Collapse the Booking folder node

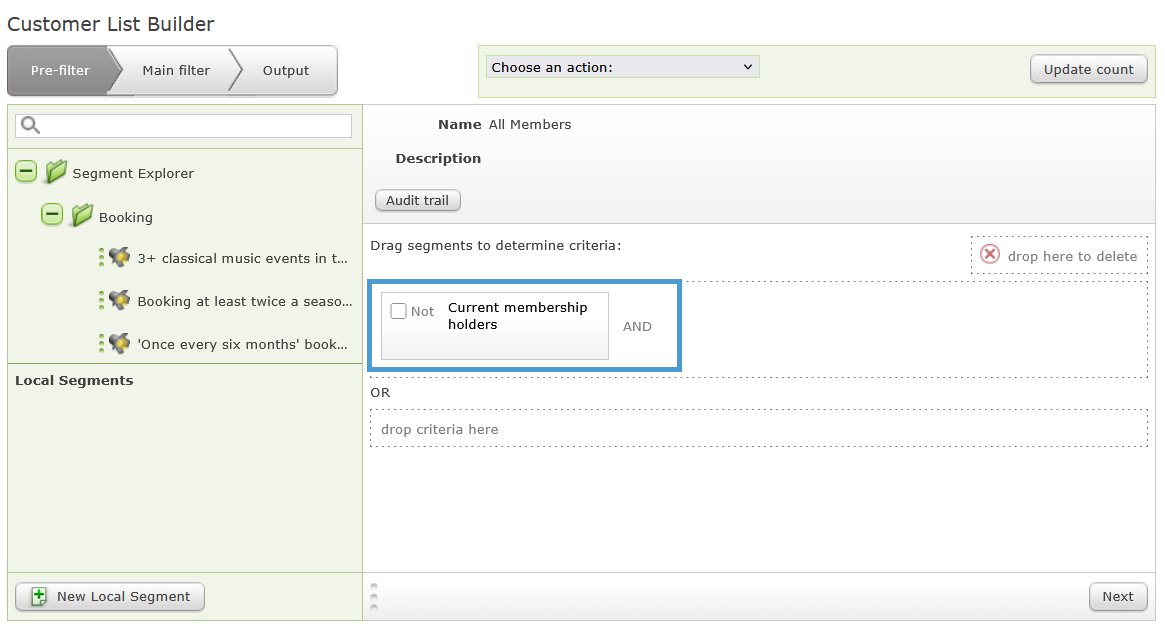52,215
